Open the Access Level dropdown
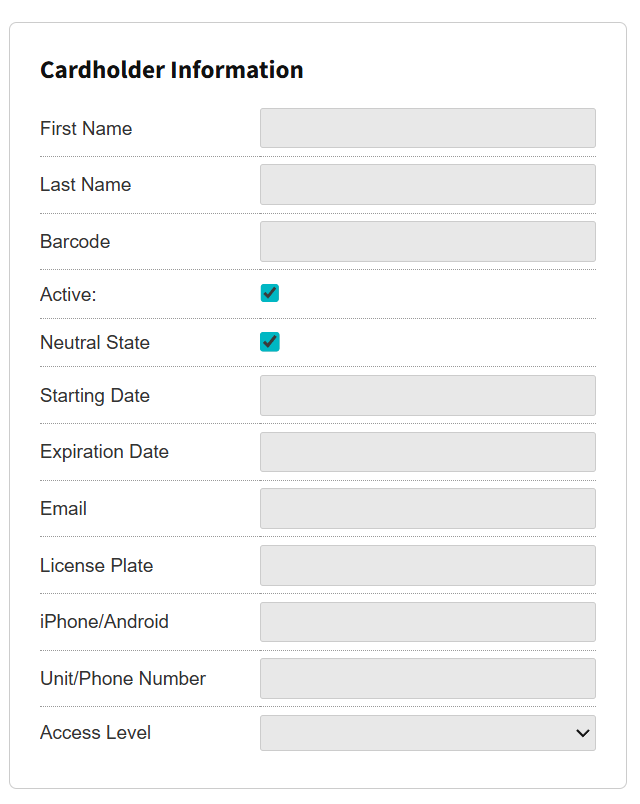 pyautogui.click(x=427, y=733)
